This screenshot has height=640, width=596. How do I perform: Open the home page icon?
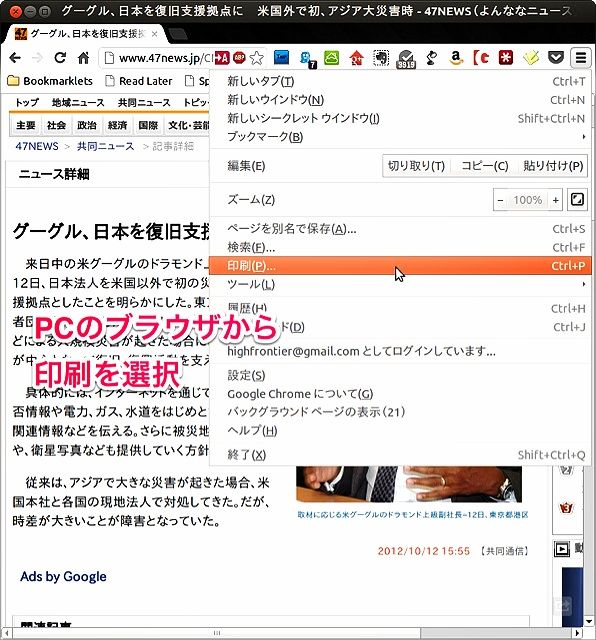point(83,58)
